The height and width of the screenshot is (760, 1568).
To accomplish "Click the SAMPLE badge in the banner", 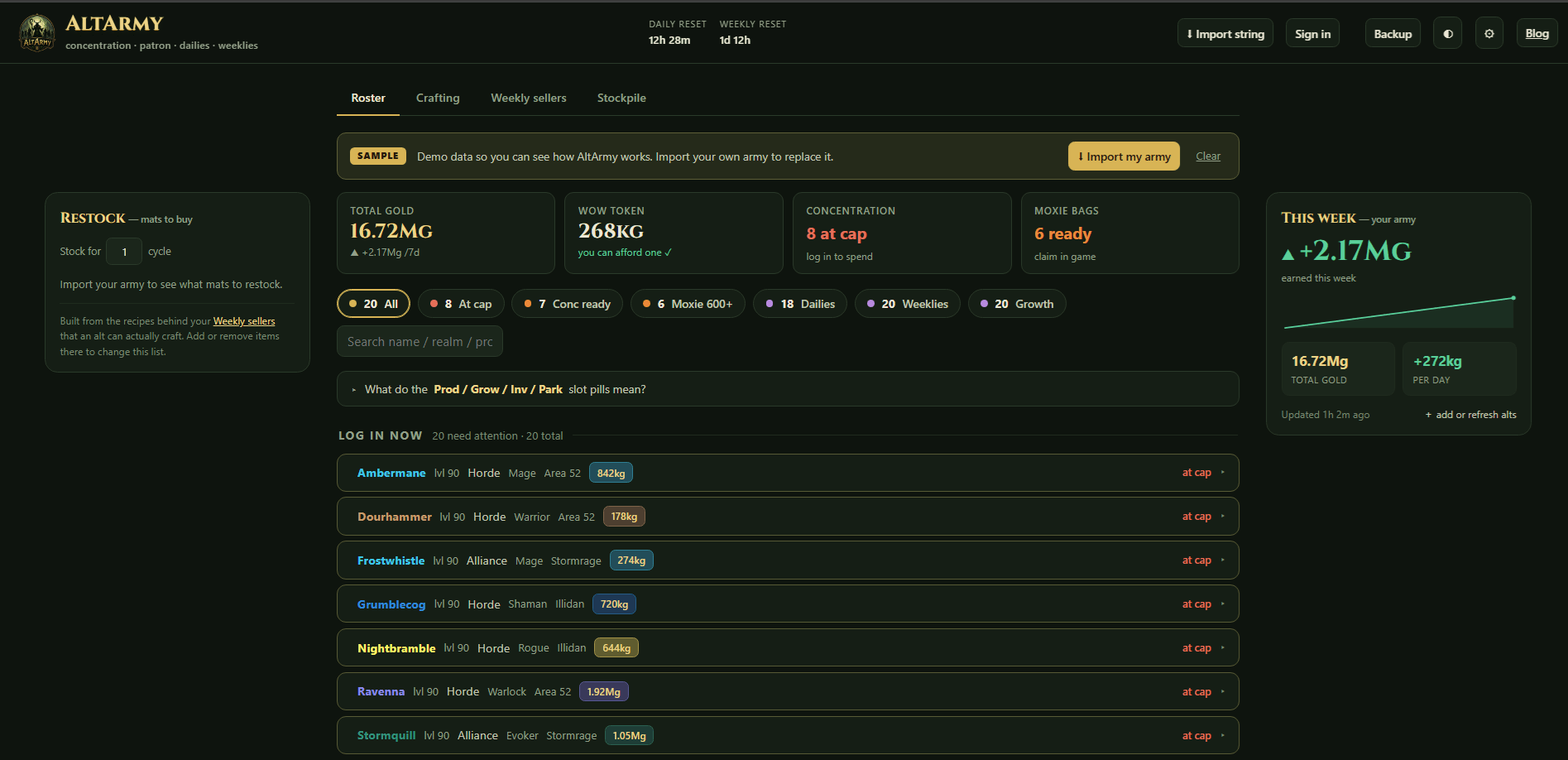I will (378, 156).
